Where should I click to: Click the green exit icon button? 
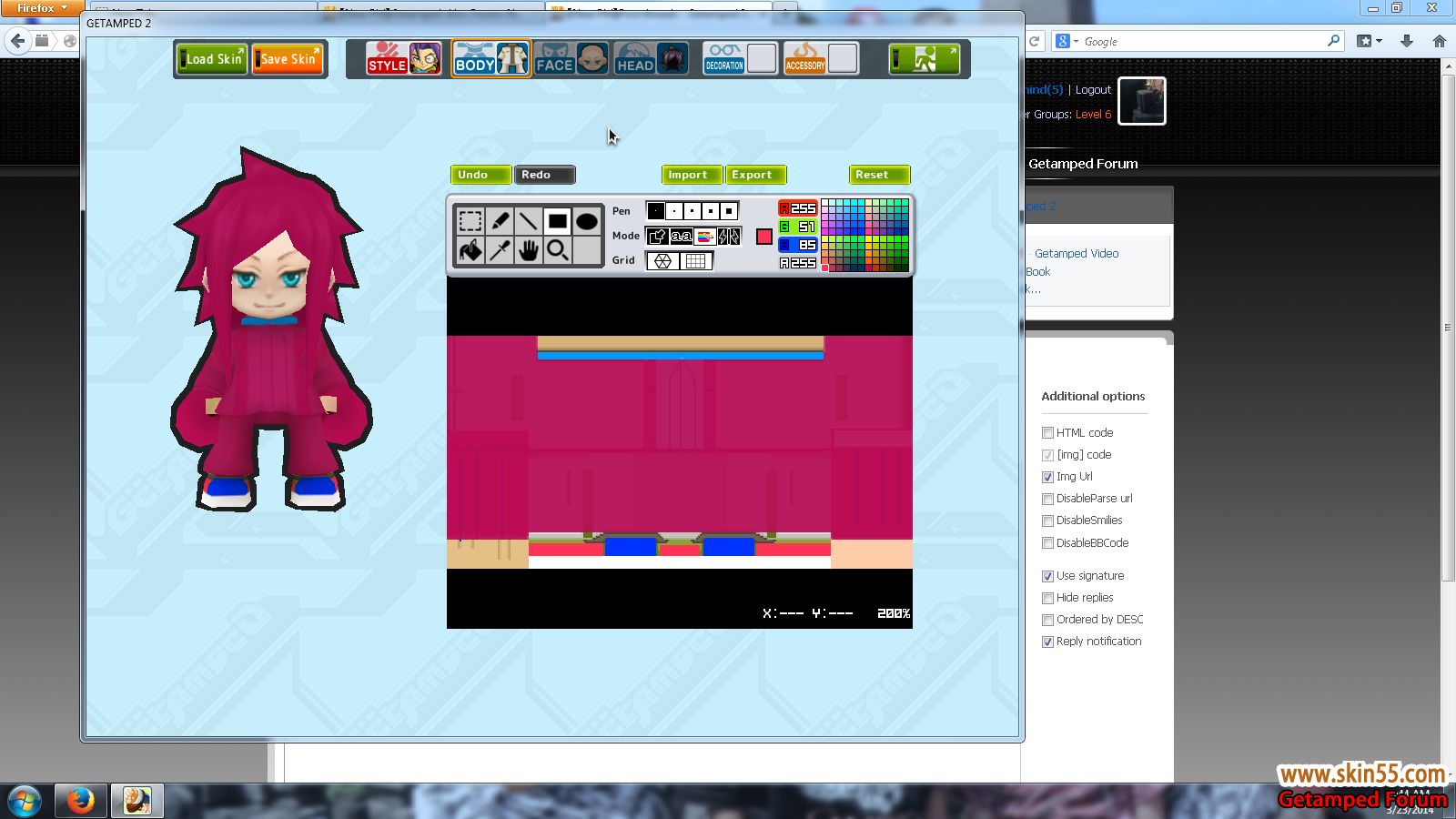pyautogui.click(x=925, y=59)
